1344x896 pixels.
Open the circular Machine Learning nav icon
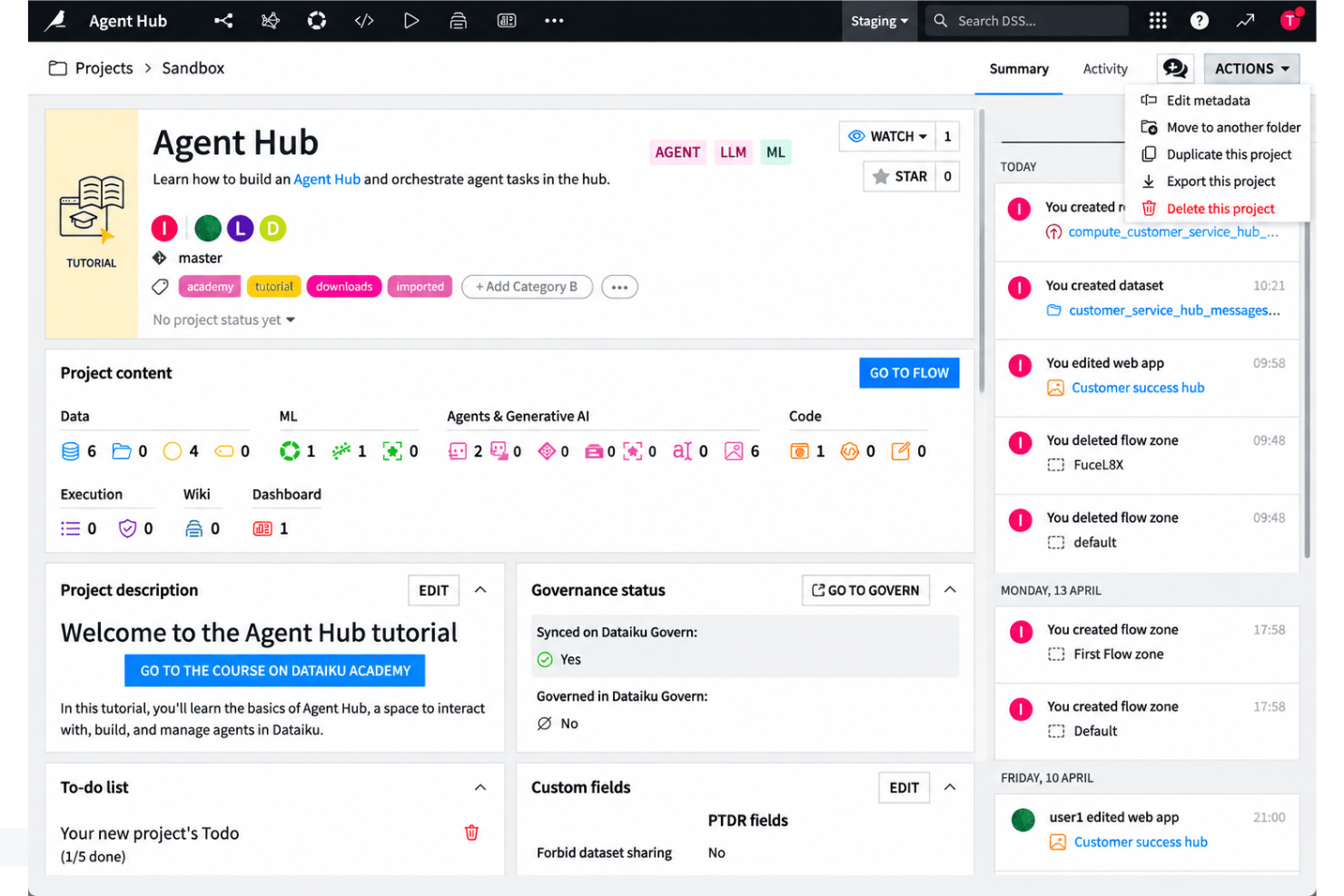317,21
